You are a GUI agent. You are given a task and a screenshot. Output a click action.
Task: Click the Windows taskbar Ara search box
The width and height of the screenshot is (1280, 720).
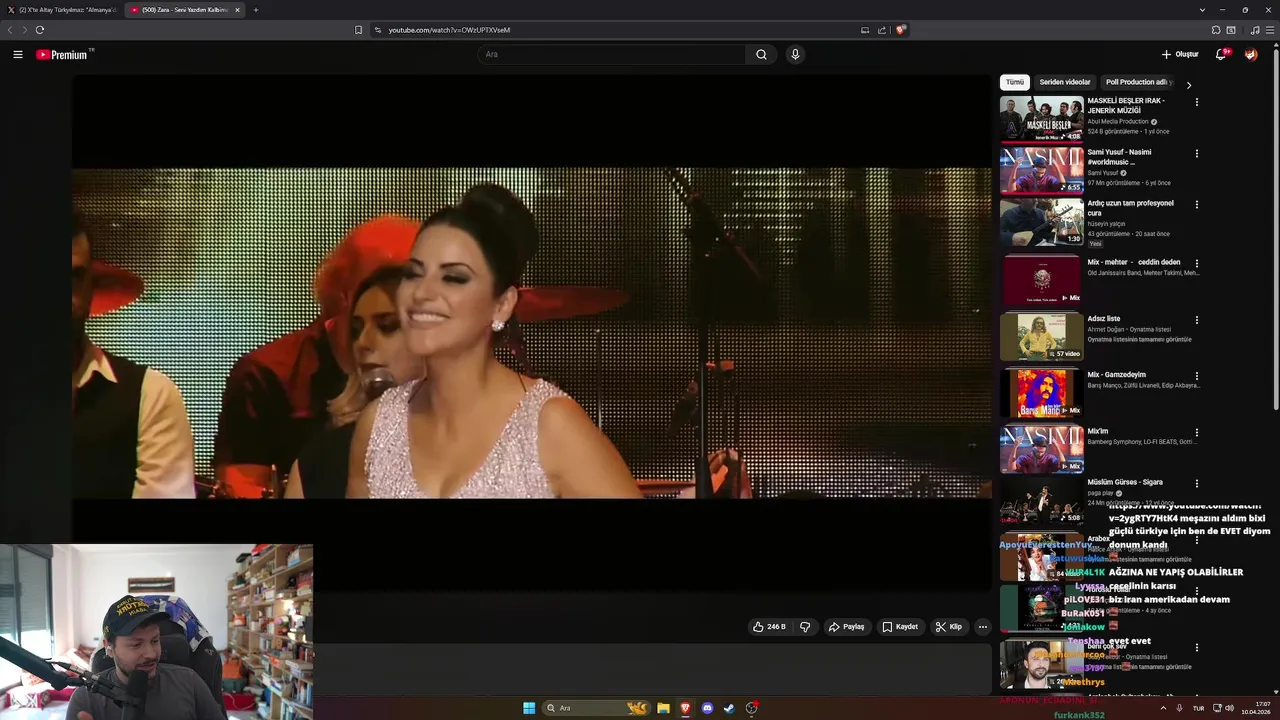596,708
